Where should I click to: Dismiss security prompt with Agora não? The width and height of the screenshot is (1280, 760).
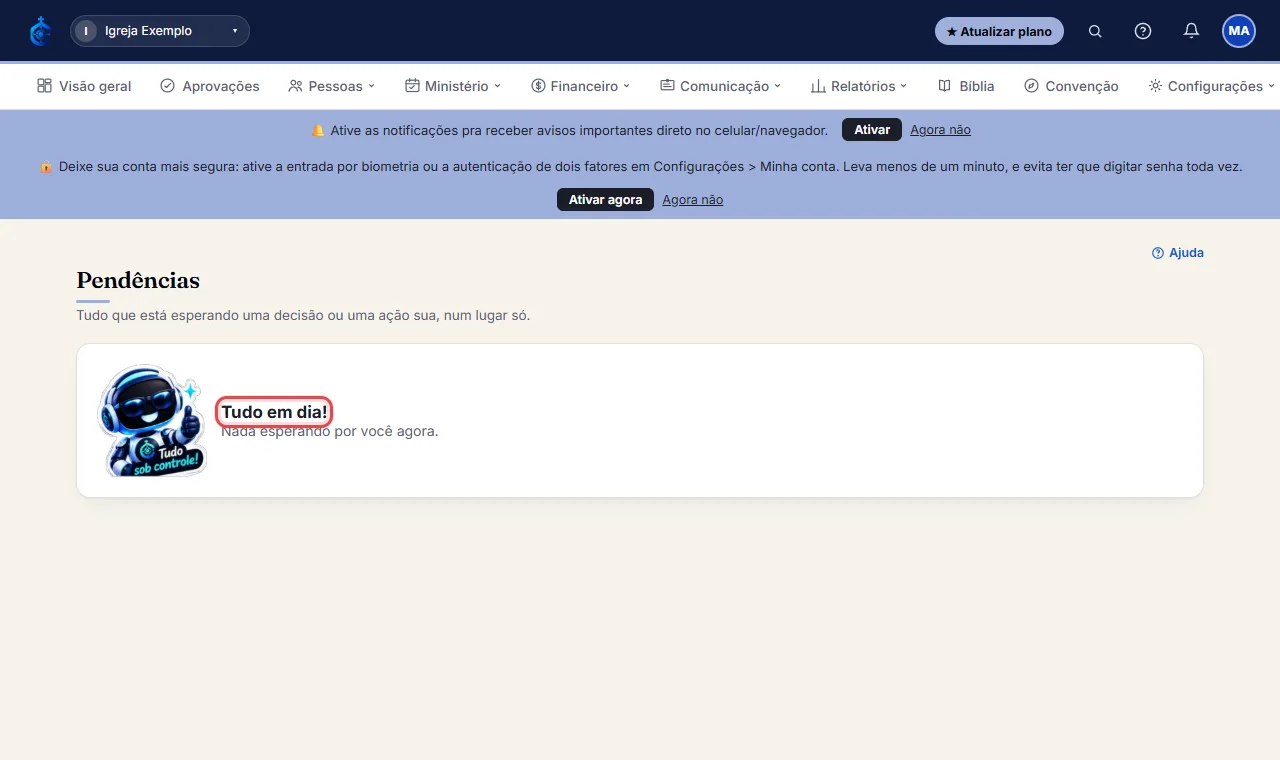(692, 200)
